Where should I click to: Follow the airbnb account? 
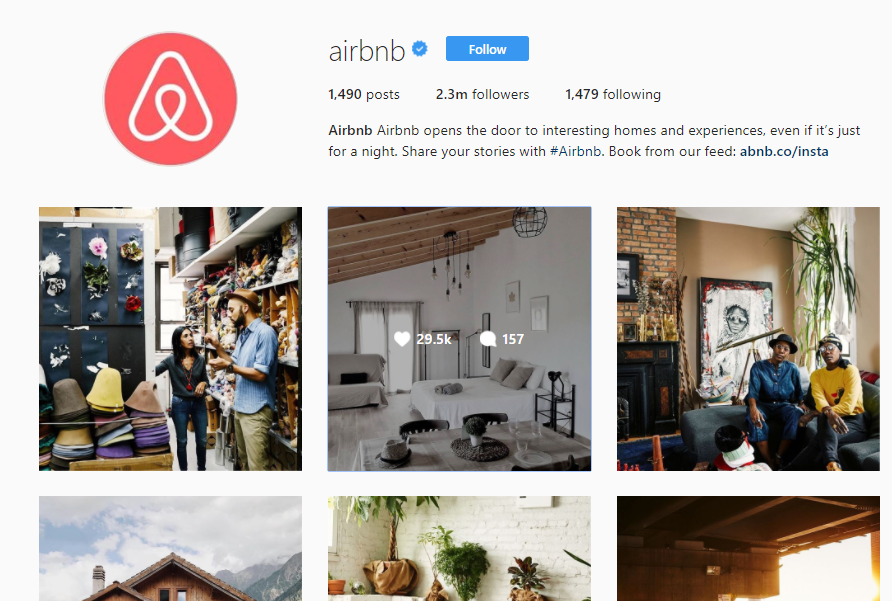point(487,49)
